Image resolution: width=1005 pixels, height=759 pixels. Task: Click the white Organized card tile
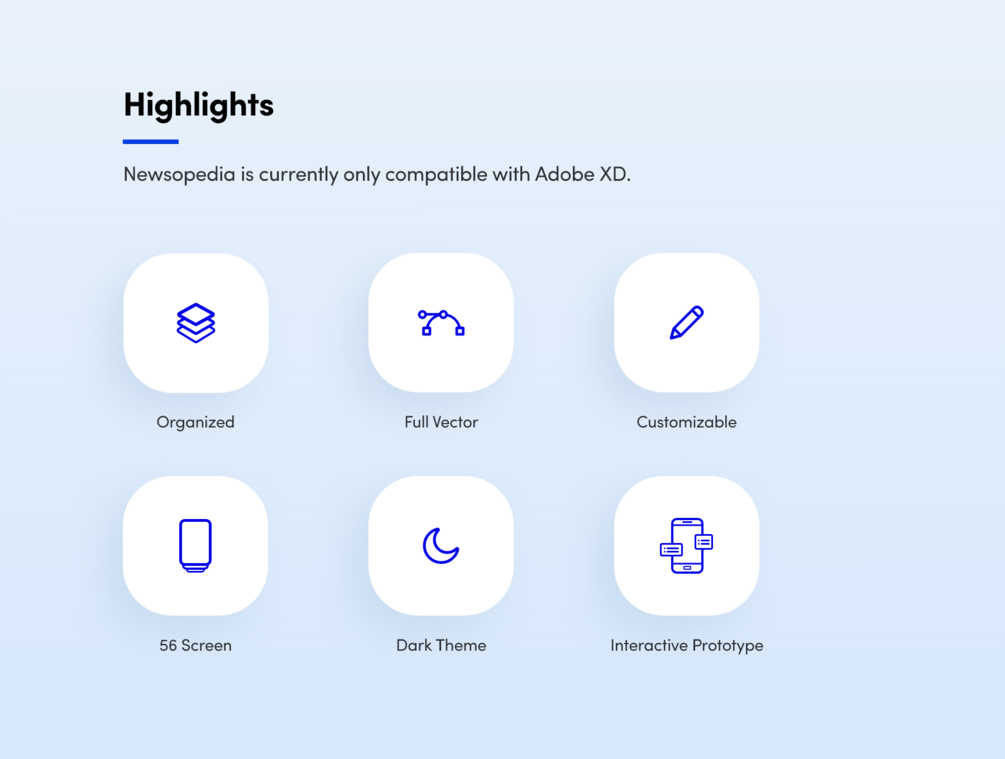(195, 322)
